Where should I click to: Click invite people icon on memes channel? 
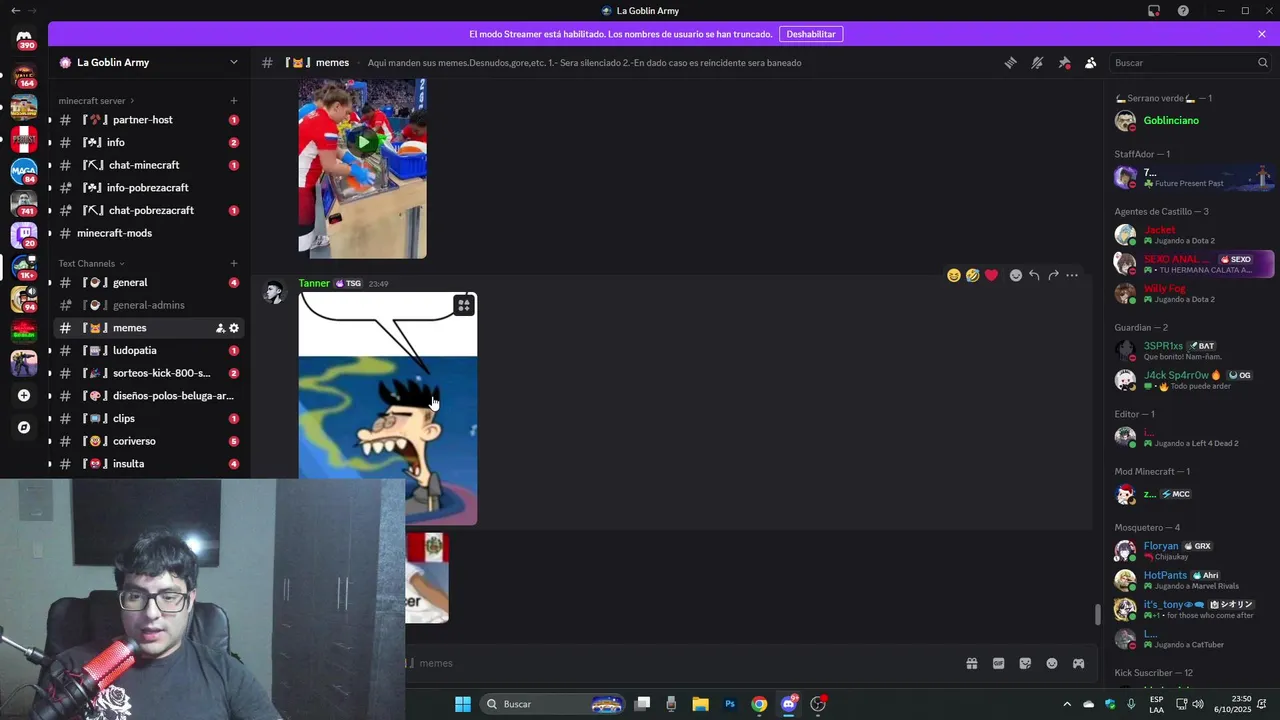[x=220, y=328]
